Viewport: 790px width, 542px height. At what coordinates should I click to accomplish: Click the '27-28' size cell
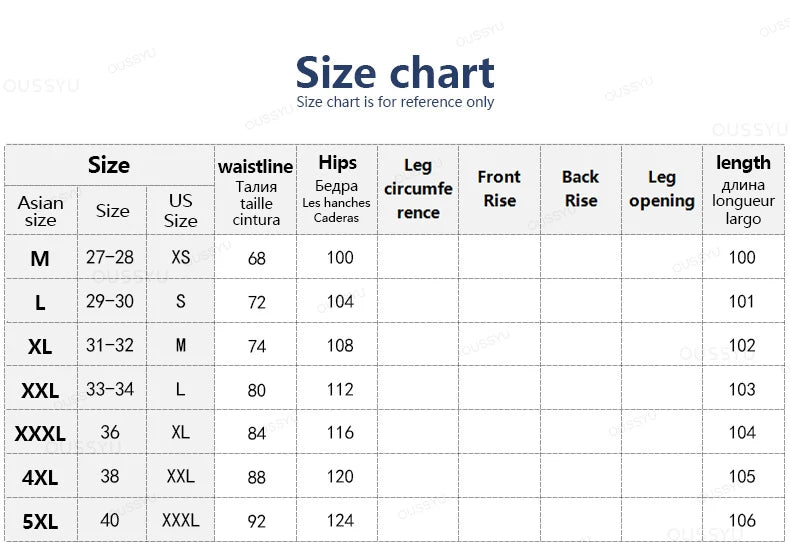(x=110, y=257)
